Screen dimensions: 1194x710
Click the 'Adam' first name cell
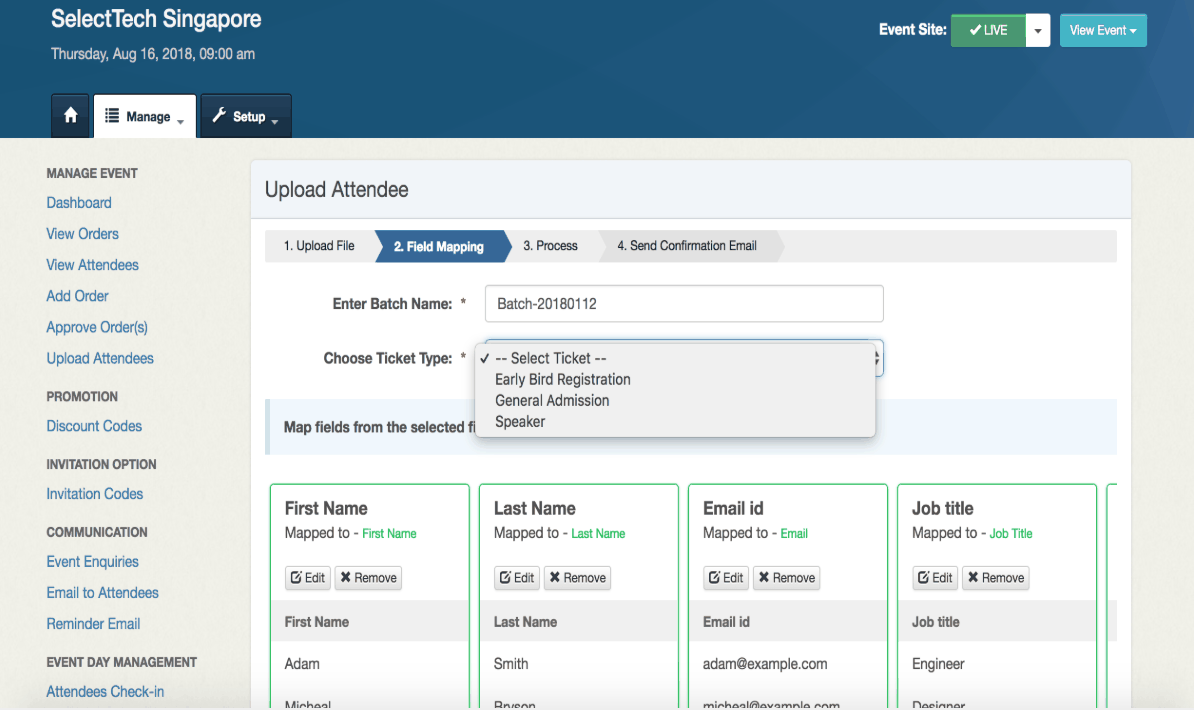[302, 664]
